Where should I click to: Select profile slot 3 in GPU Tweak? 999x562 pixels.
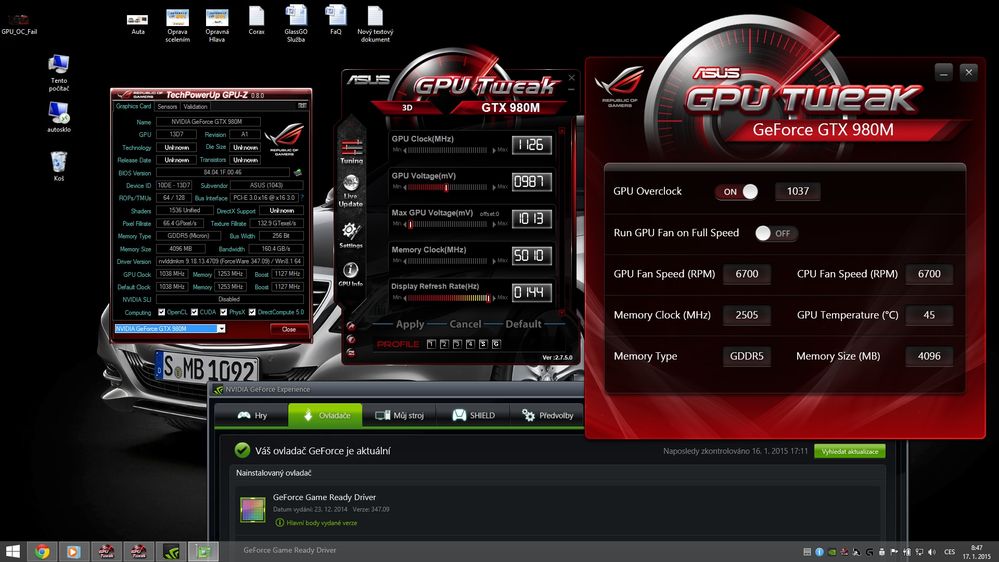click(457, 344)
